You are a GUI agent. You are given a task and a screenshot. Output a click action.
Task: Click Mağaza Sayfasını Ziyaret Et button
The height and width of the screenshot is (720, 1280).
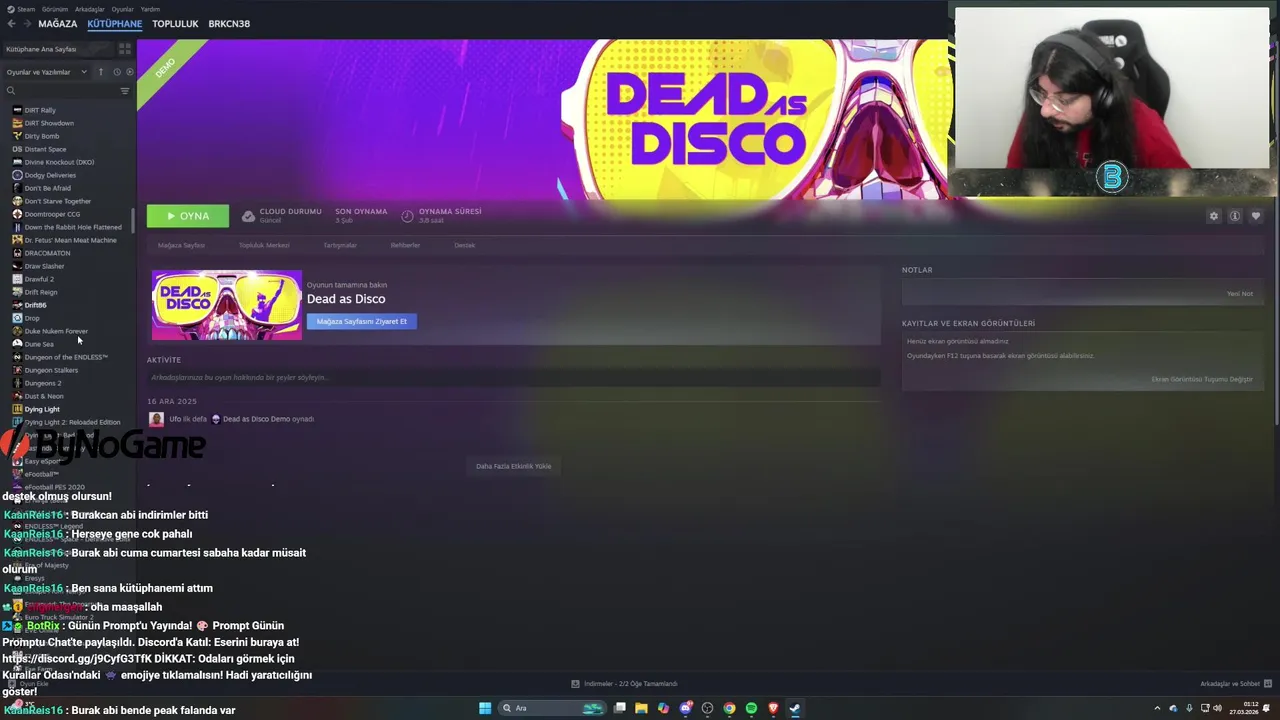[x=361, y=321]
